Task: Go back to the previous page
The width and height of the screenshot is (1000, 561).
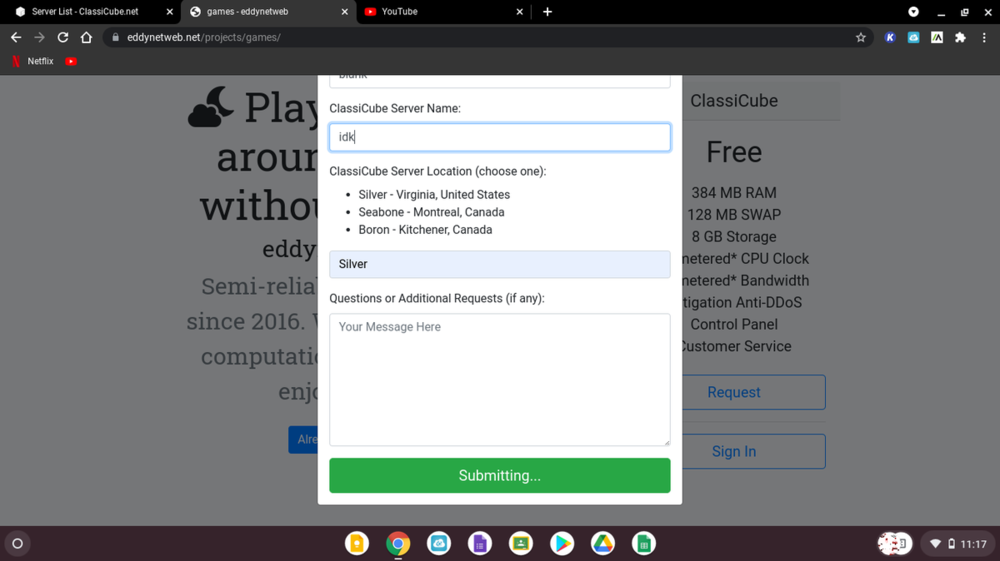Action: [x=16, y=38]
